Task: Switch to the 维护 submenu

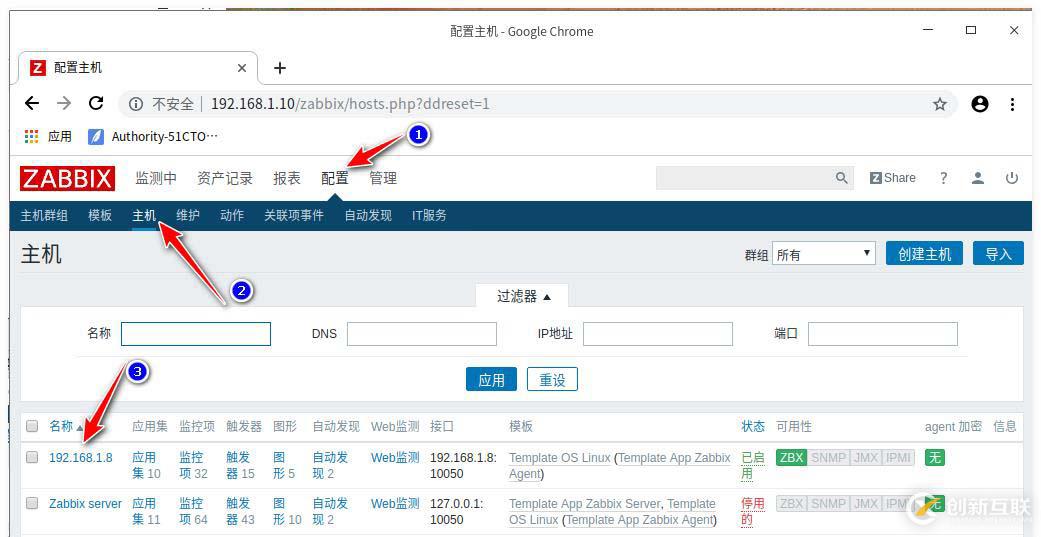Action: (x=188, y=215)
